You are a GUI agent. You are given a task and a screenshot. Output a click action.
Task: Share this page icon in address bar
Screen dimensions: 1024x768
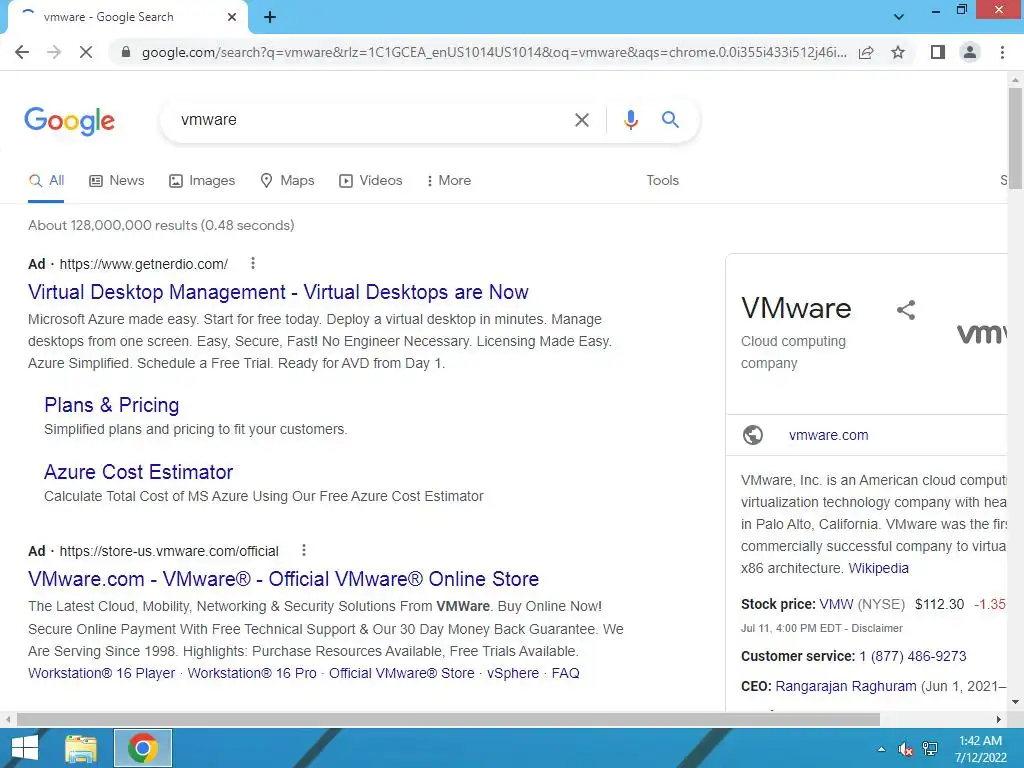pyautogui.click(x=866, y=52)
